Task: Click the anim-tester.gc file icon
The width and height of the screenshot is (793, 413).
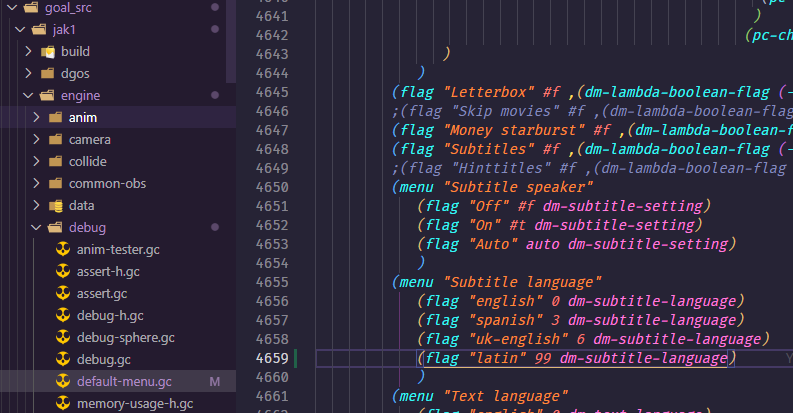Action: point(63,250)
